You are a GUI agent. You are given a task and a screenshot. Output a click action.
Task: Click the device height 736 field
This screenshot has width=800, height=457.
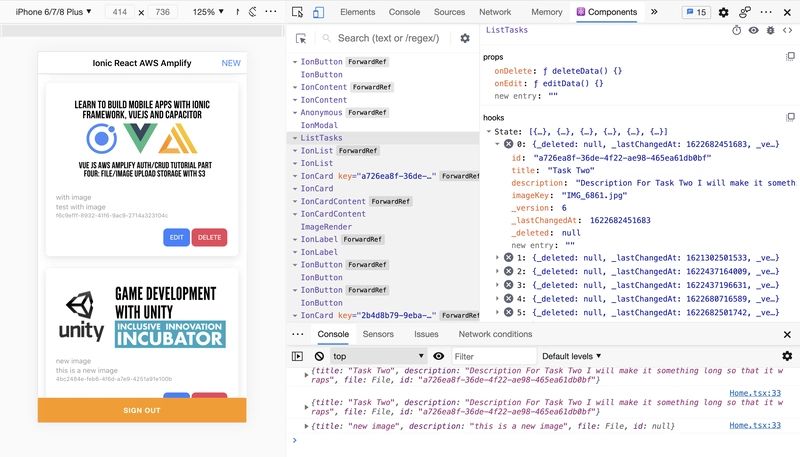click(x=163, y=12)
